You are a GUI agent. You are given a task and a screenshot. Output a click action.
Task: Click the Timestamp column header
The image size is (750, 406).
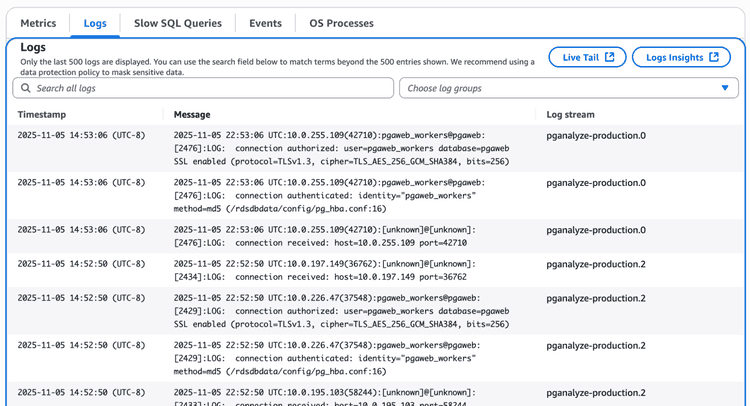(x=42, y=115)
